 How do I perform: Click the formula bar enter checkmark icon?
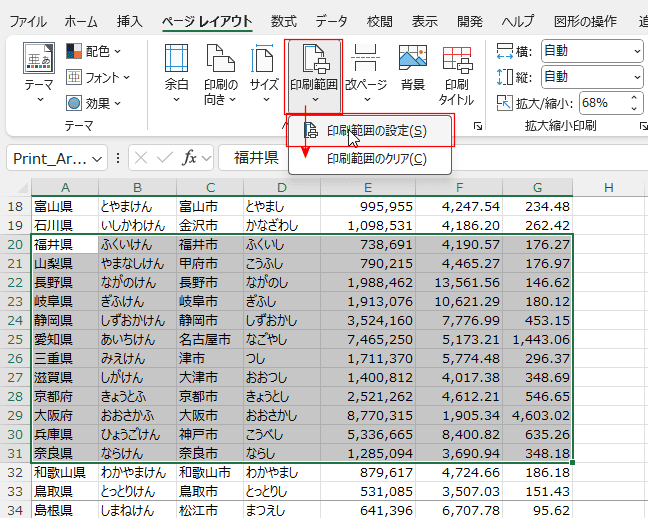pos(165,158)
